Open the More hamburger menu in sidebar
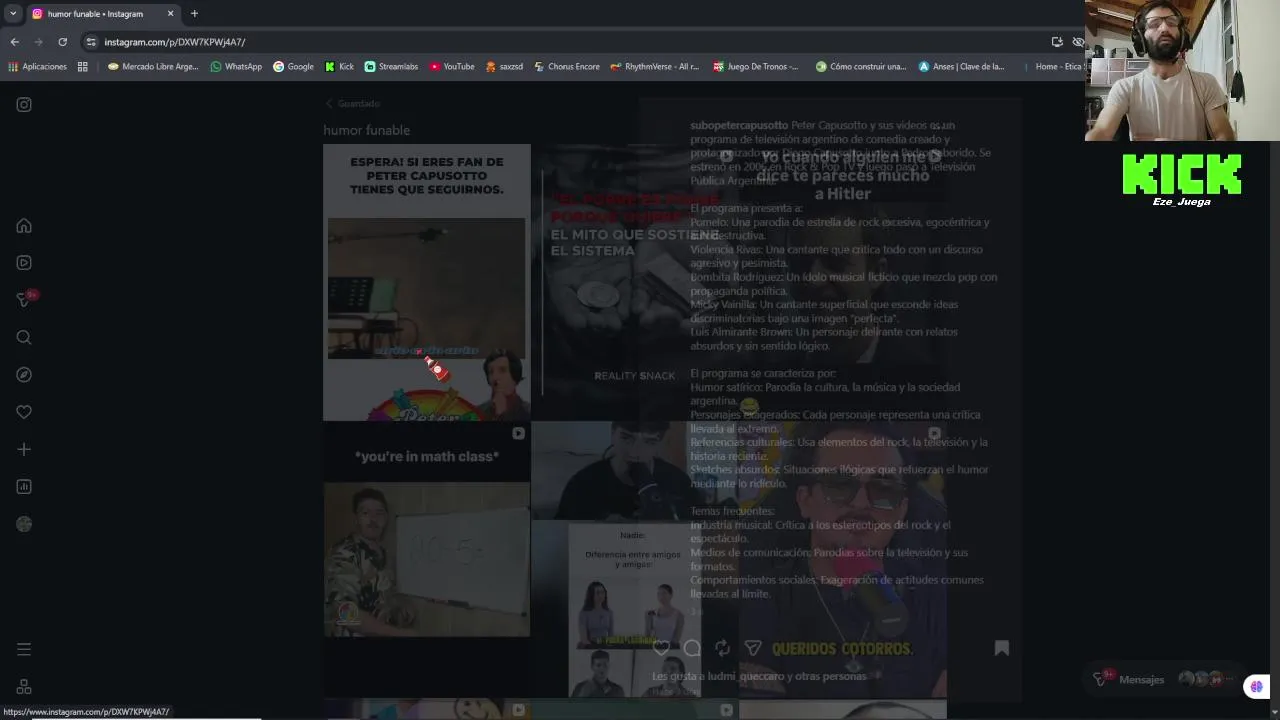 (x=24, y=649)
